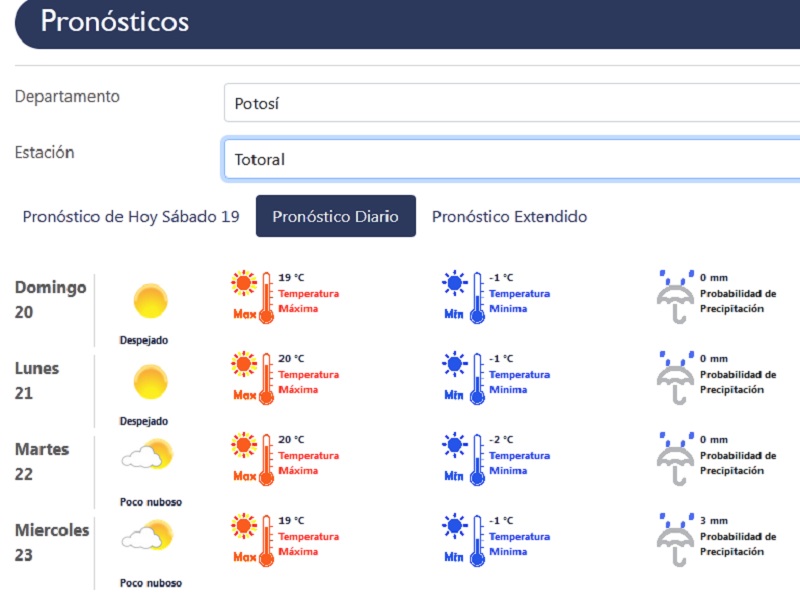Image resolution: width=800 pixels, height=600 pixels.
Task: Click Lunes' min temperature thermometer icon
Action: click(x=464, y=377)
